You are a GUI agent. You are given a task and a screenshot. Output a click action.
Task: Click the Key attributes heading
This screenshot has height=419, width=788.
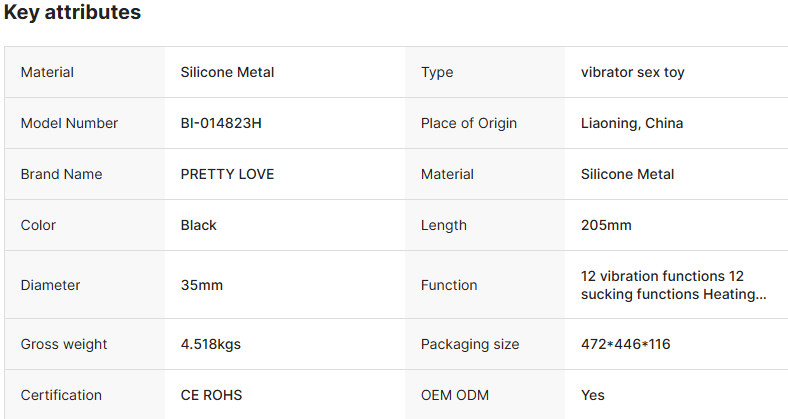(72, 13)
